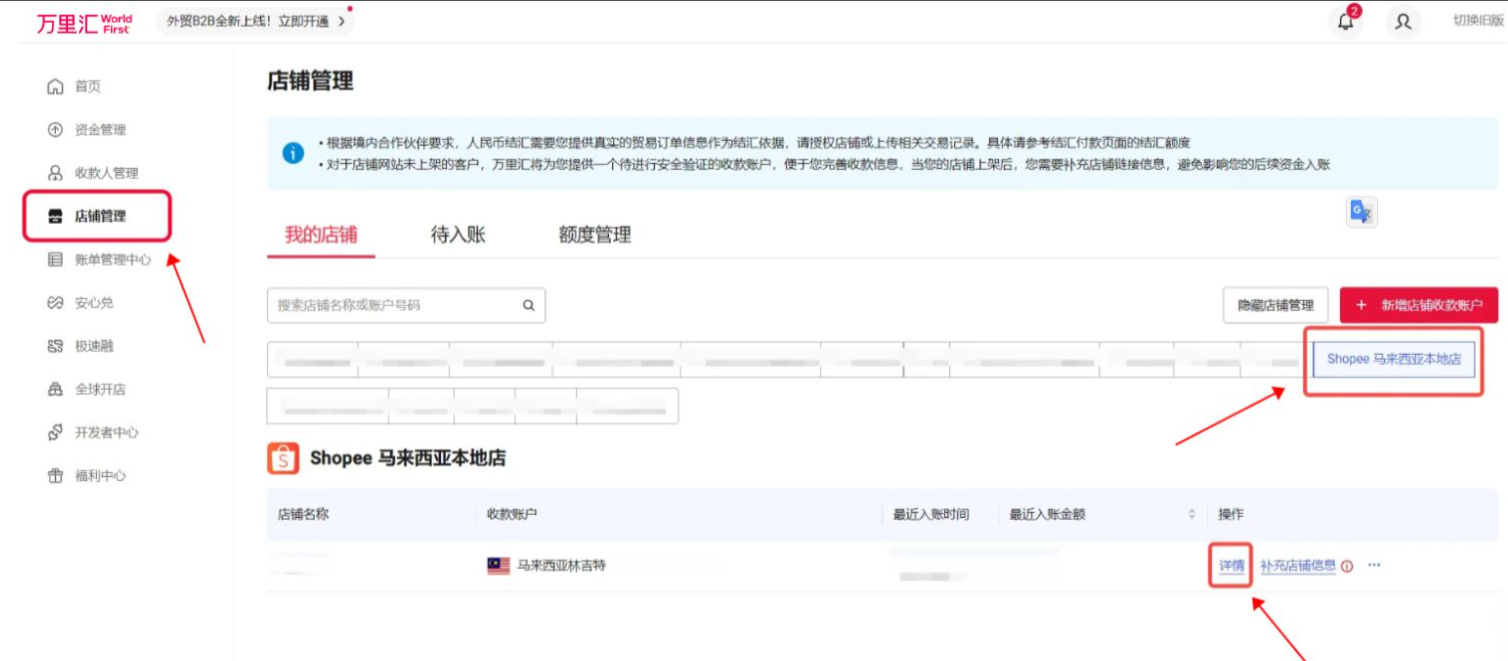The height and width of the screenshot is (661, 1508).
Task: Click the 新增店铺收款账户 button
Action: pyautogui.click(x=1418, y=306)
